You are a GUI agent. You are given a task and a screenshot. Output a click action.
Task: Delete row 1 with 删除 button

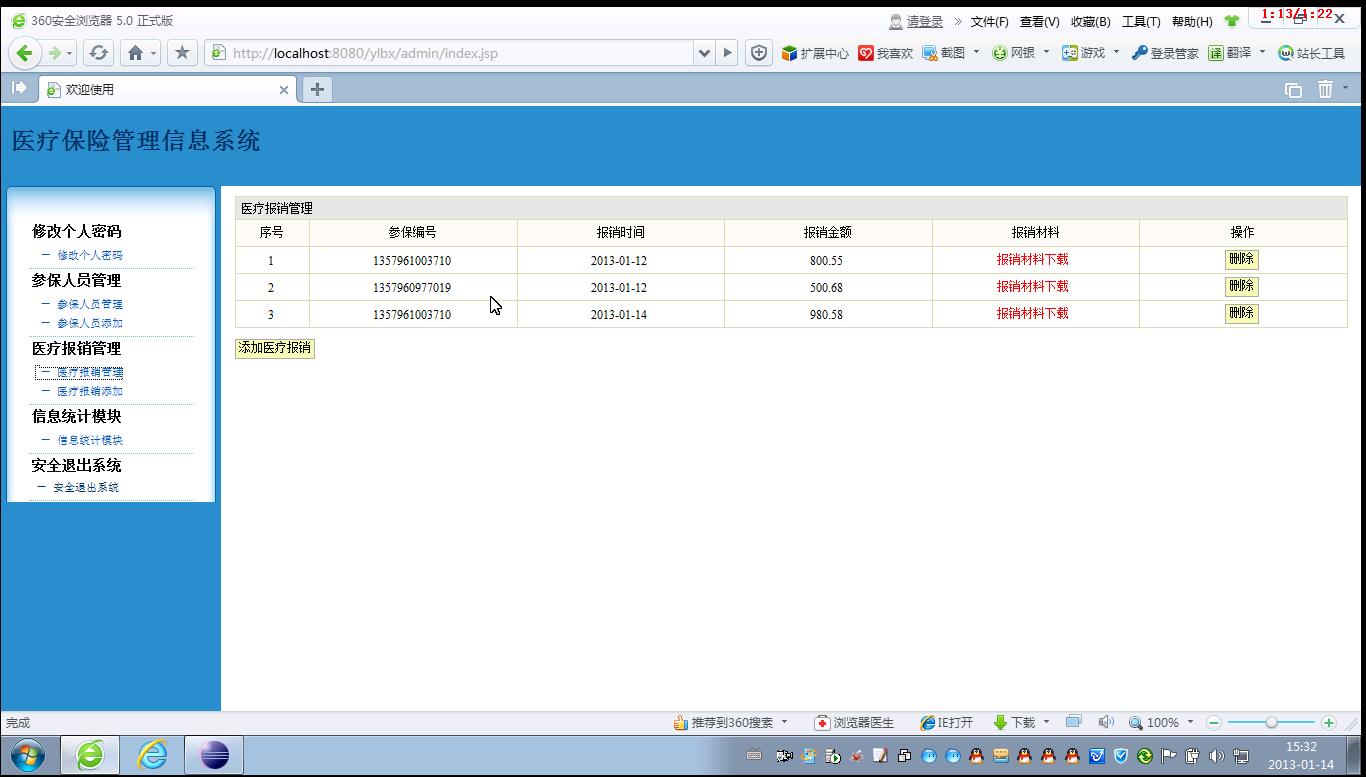coord(1241,259)
